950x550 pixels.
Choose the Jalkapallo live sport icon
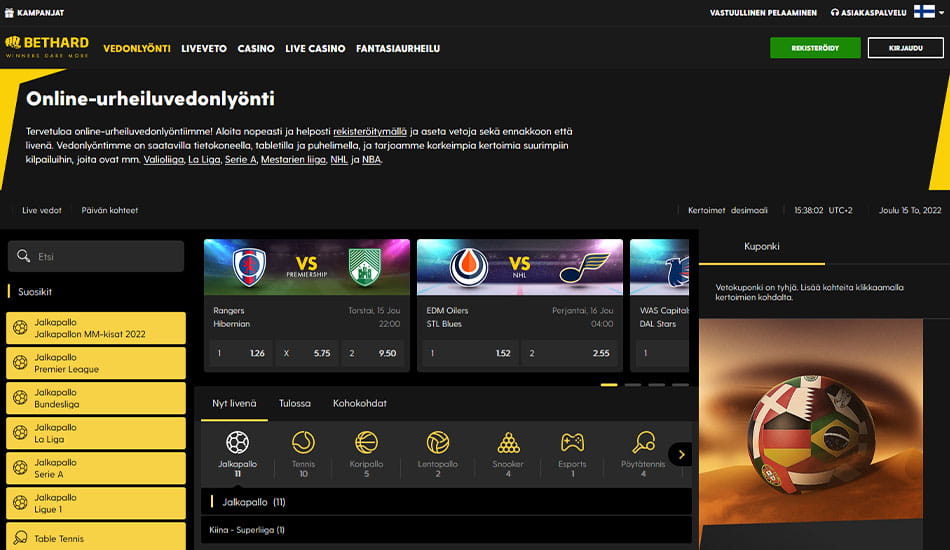pyautogui.click(x=238, y=443)
